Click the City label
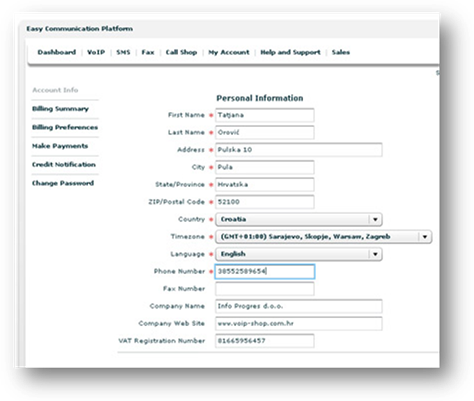The width and height of the screenshot is (474, 401). 198,167
